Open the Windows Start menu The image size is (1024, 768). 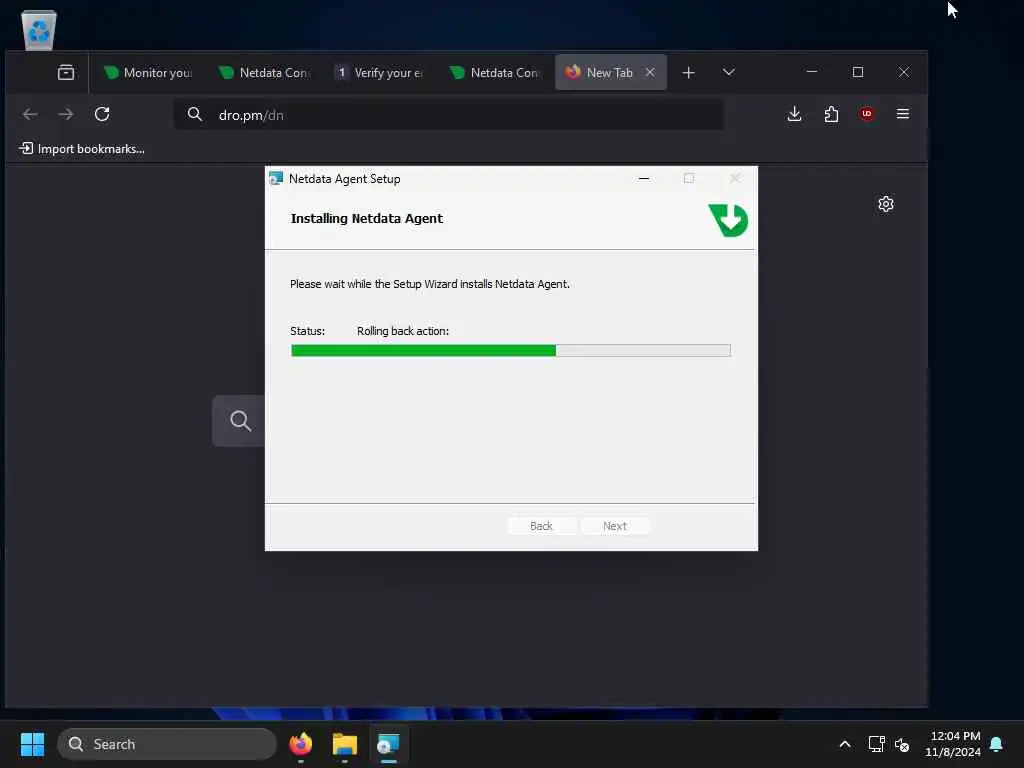pos(32,744)
